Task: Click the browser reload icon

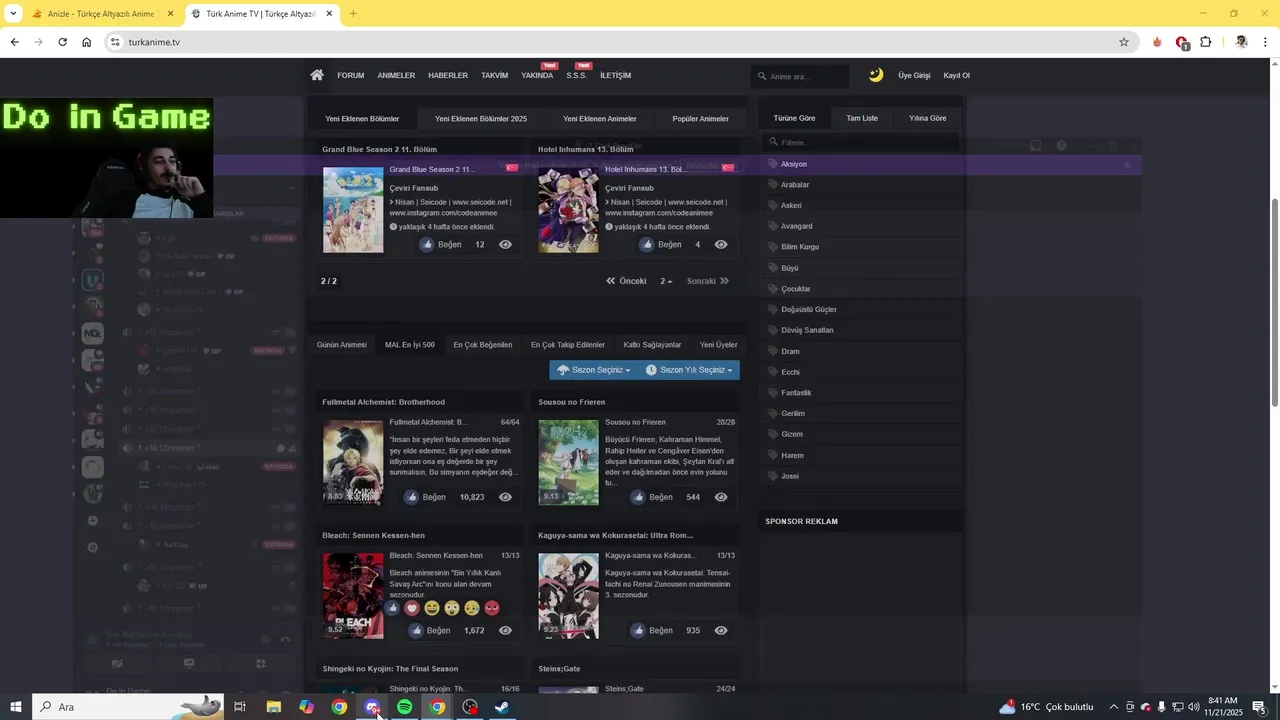Action: tap(62, 42)
